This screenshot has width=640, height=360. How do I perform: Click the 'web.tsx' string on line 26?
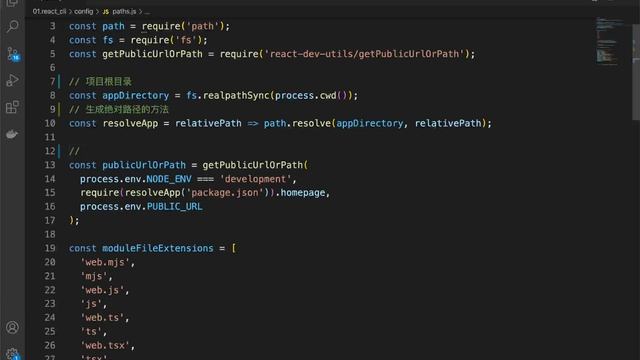(x=105, y=345)
